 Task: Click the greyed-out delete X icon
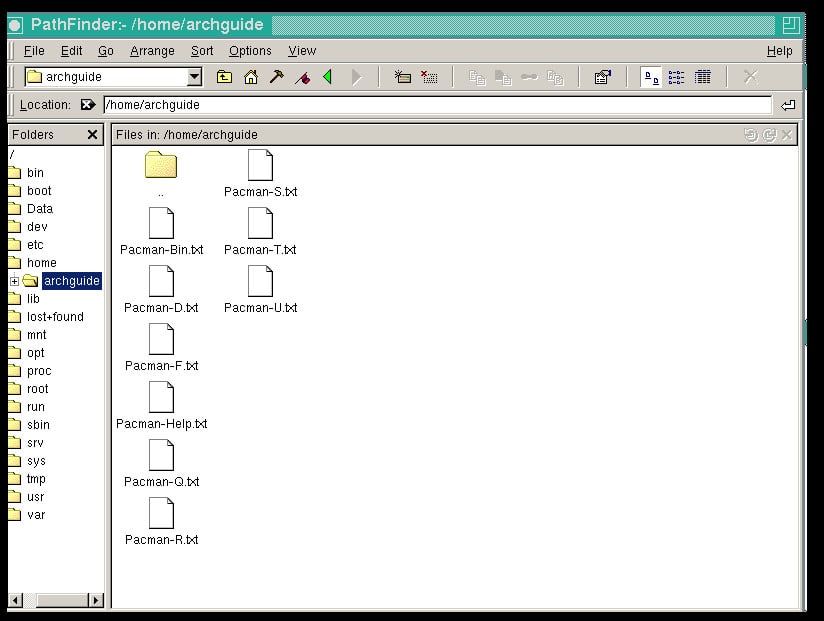(x=750, y=77)
